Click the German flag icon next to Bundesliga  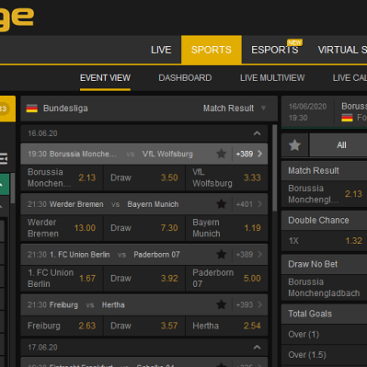click(32, 108)
